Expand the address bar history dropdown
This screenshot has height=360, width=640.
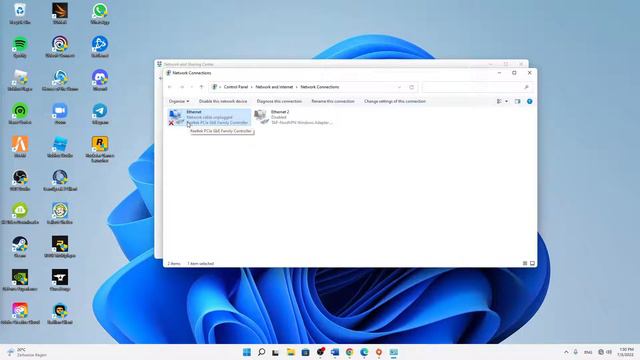[x=399, y=87]
